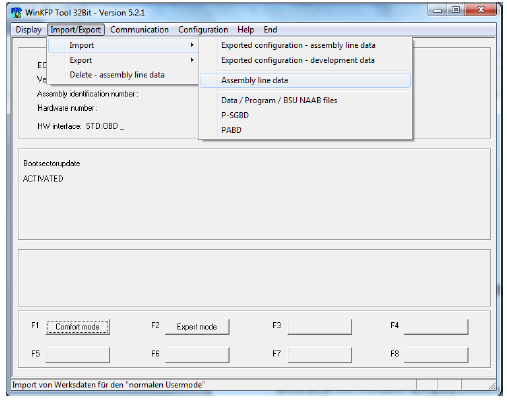Click the Import submenu arrow
Viewport: 507px width, 400px height.
point(192,45)
